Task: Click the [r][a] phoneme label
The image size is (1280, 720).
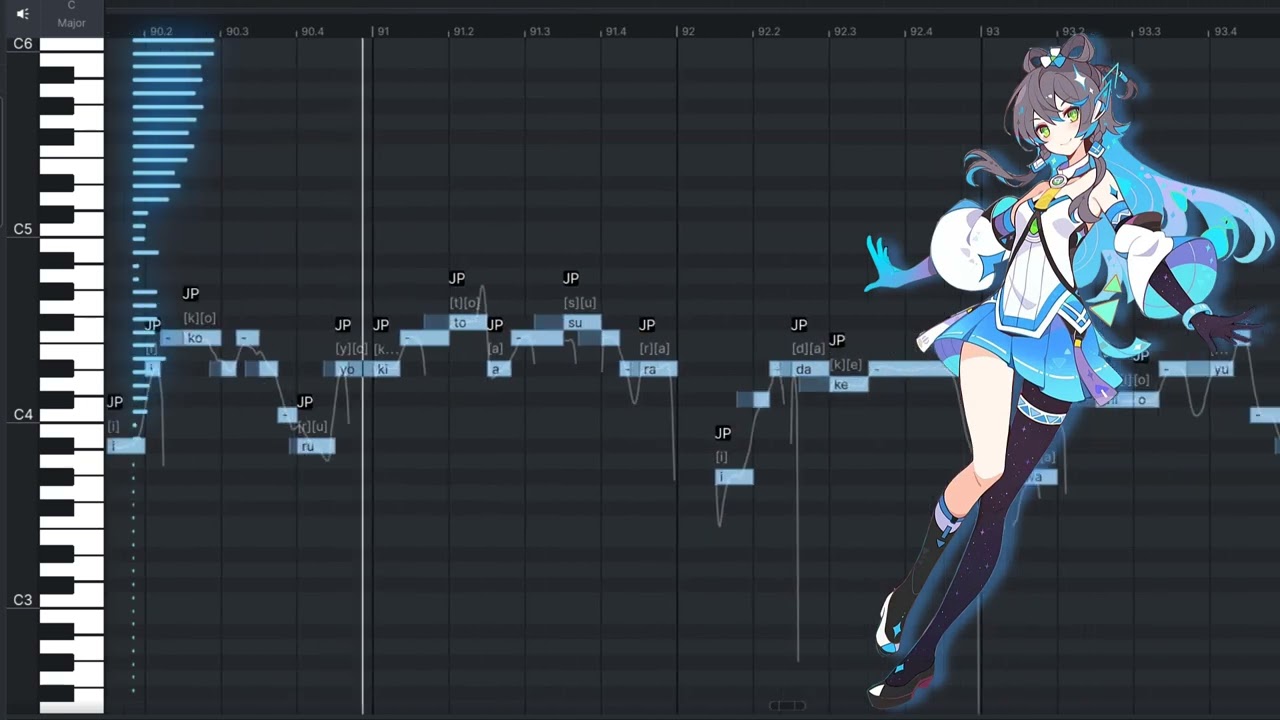Action: pos(655,349)
